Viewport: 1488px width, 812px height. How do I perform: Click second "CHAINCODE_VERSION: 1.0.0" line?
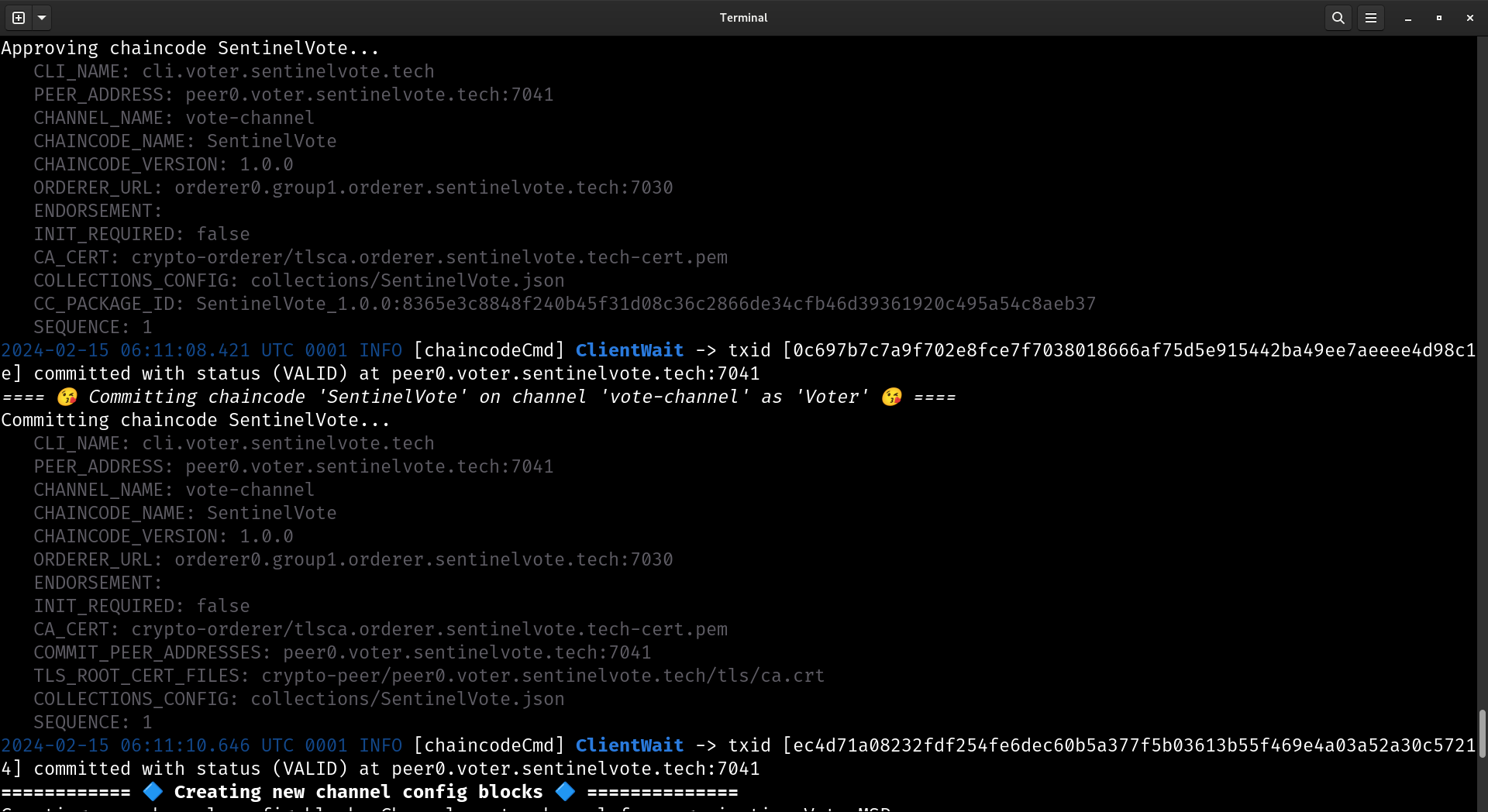pos(164,536)
